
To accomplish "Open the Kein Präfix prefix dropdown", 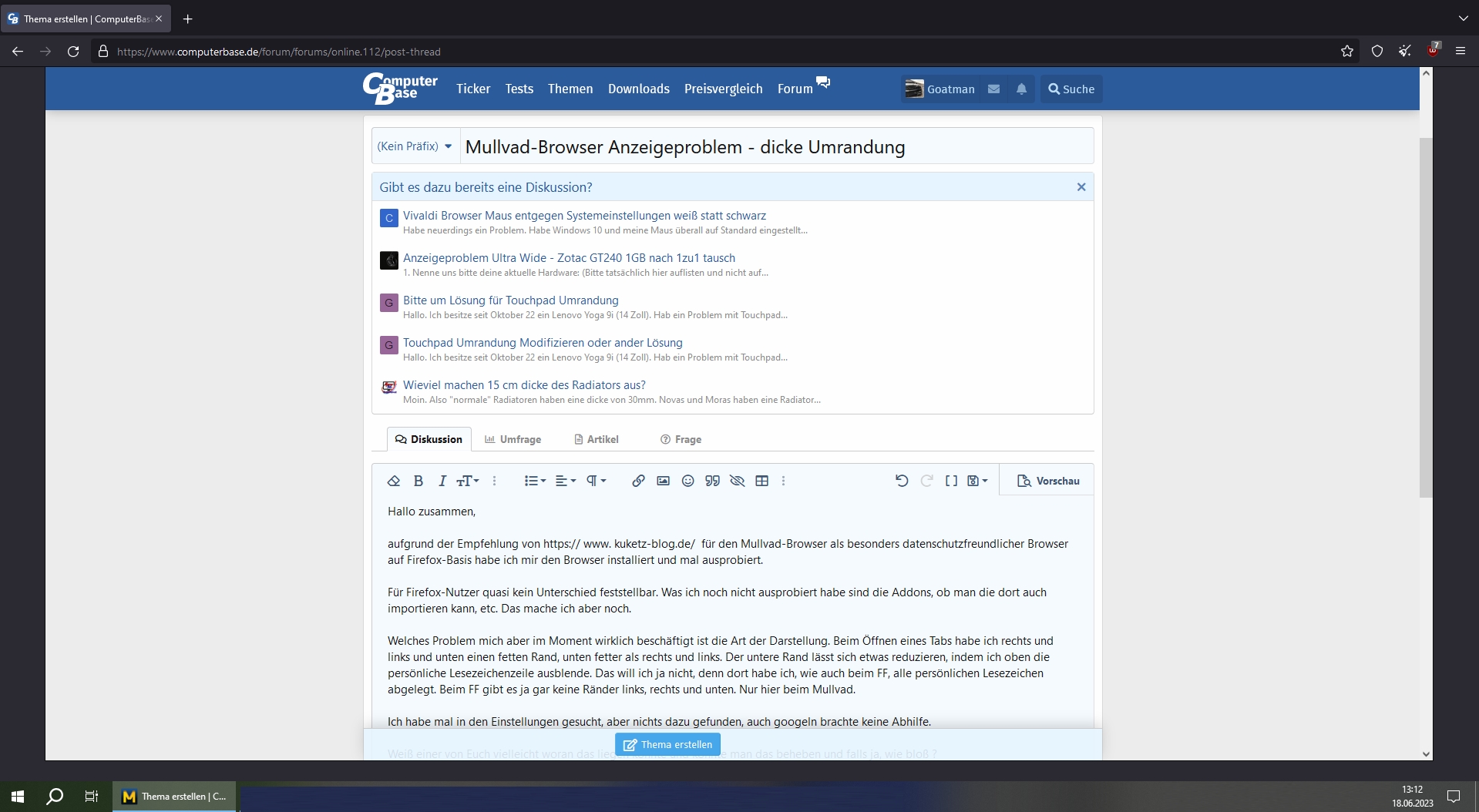I will point(415,146).
